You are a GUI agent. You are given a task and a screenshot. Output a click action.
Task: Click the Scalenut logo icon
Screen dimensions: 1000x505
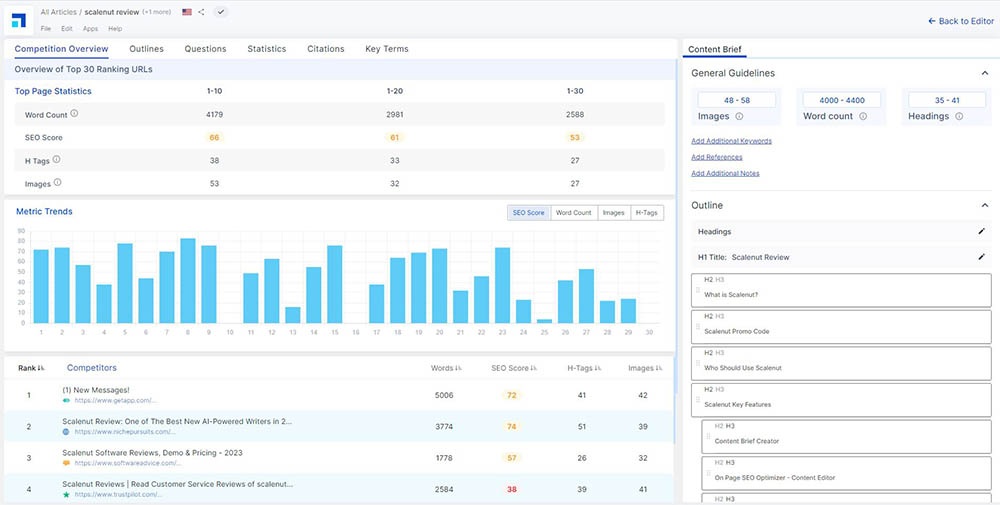coord(20,20)
